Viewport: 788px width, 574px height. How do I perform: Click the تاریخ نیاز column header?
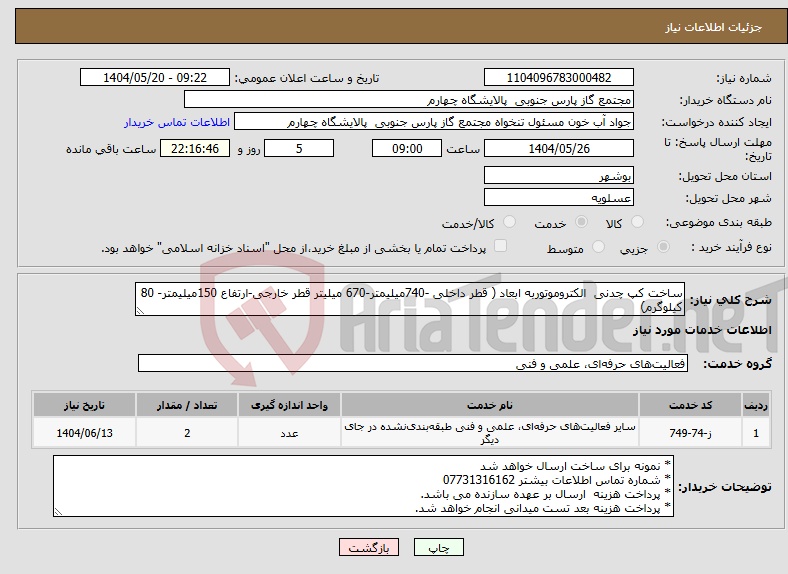[84, 405]
